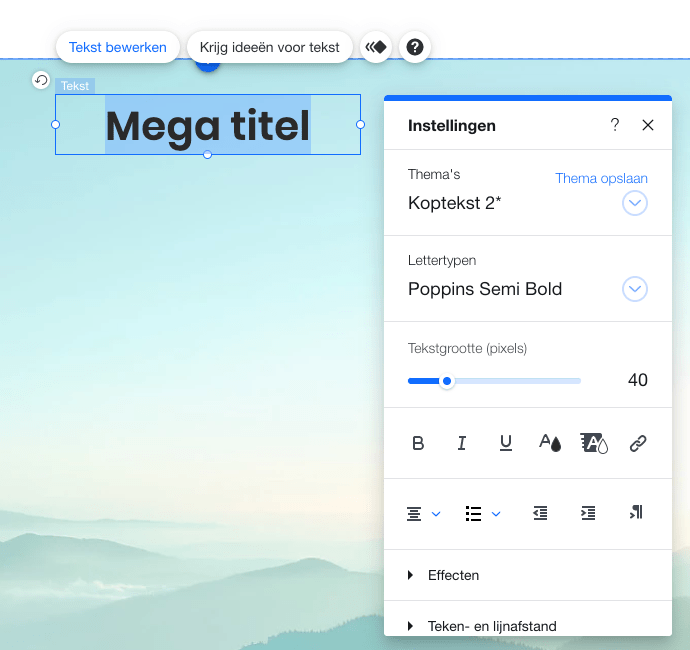Image resolution: width=690 pixels, height=650 pixels.
Task: Click the bulleted list icon
Action: 473,514
